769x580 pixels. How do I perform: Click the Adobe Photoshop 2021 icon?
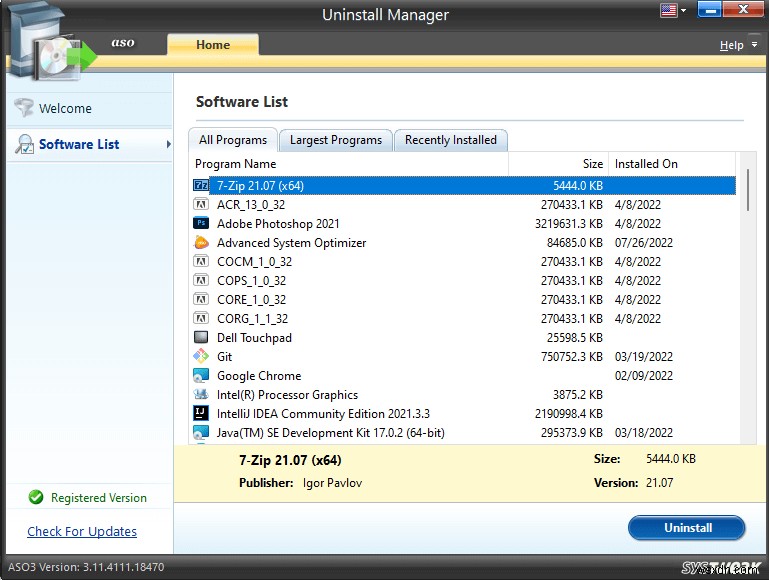coord(201,223)
